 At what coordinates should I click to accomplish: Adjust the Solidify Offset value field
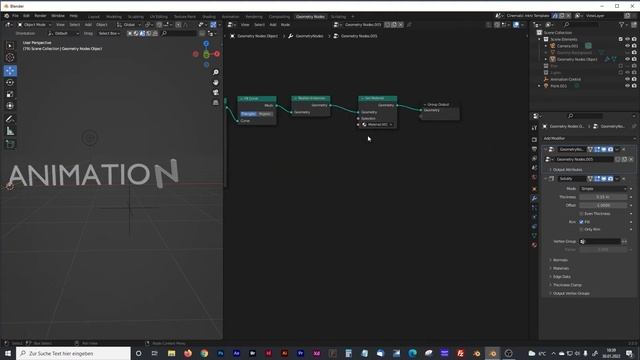(603, 205)
